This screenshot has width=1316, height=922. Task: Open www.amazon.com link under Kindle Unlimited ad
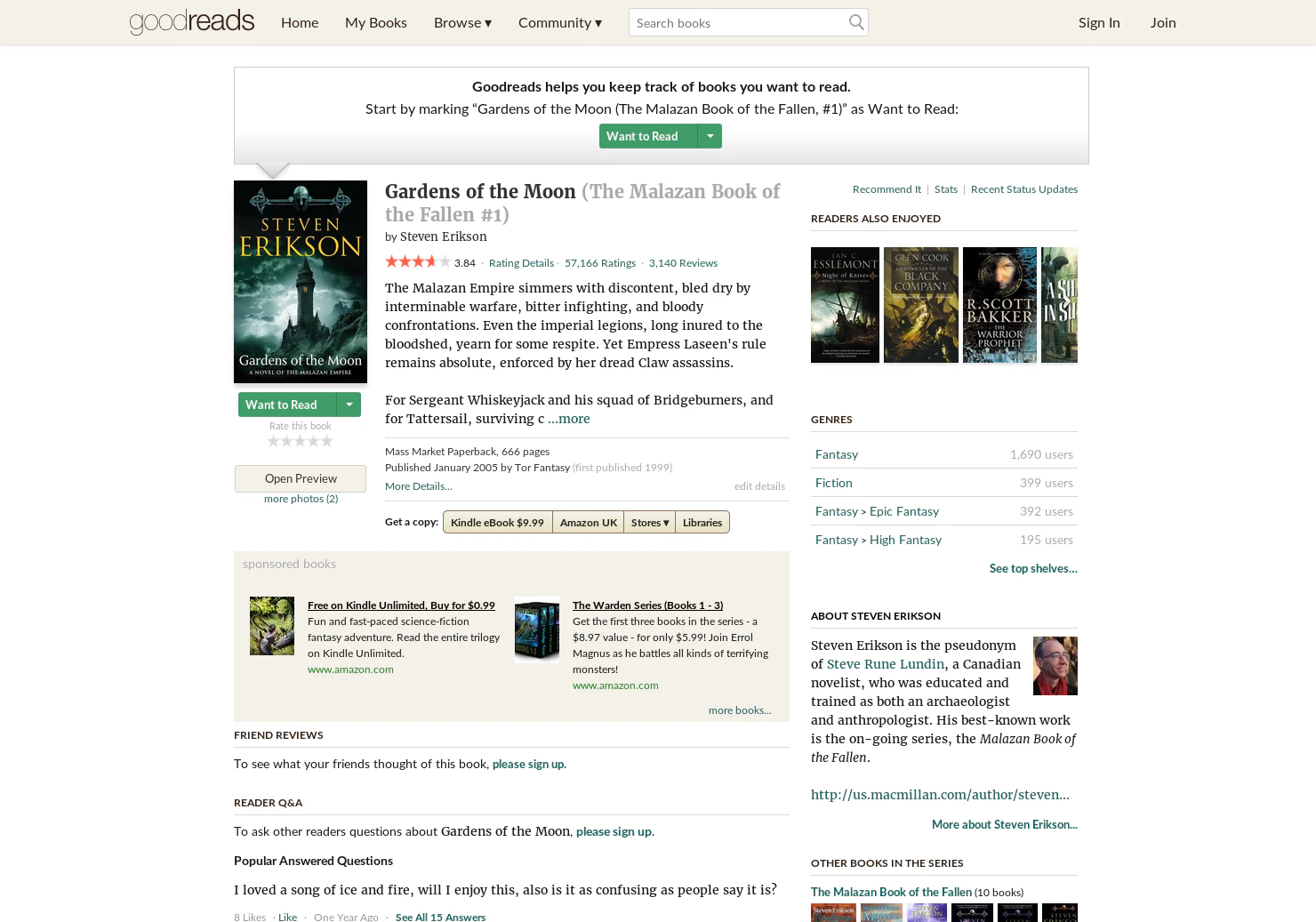(x=350, y=669)
